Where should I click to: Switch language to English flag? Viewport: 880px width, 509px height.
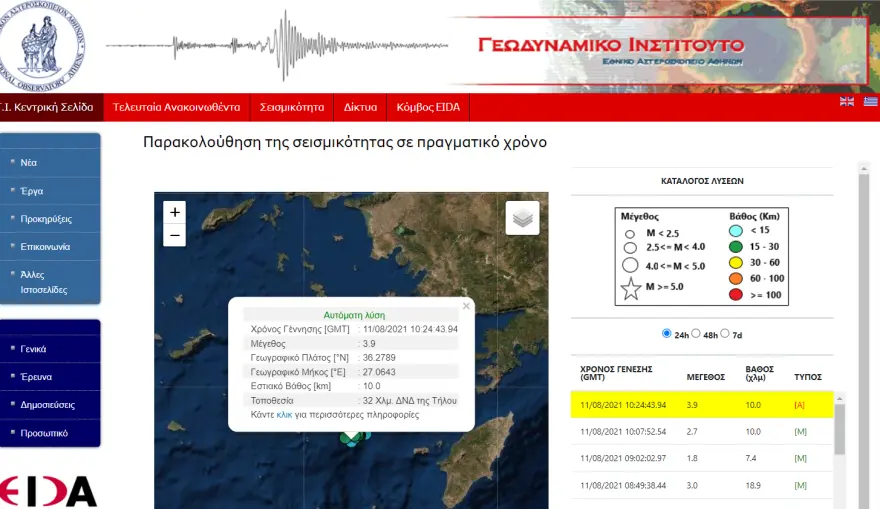pyautogui.click(x=847, y=101)
